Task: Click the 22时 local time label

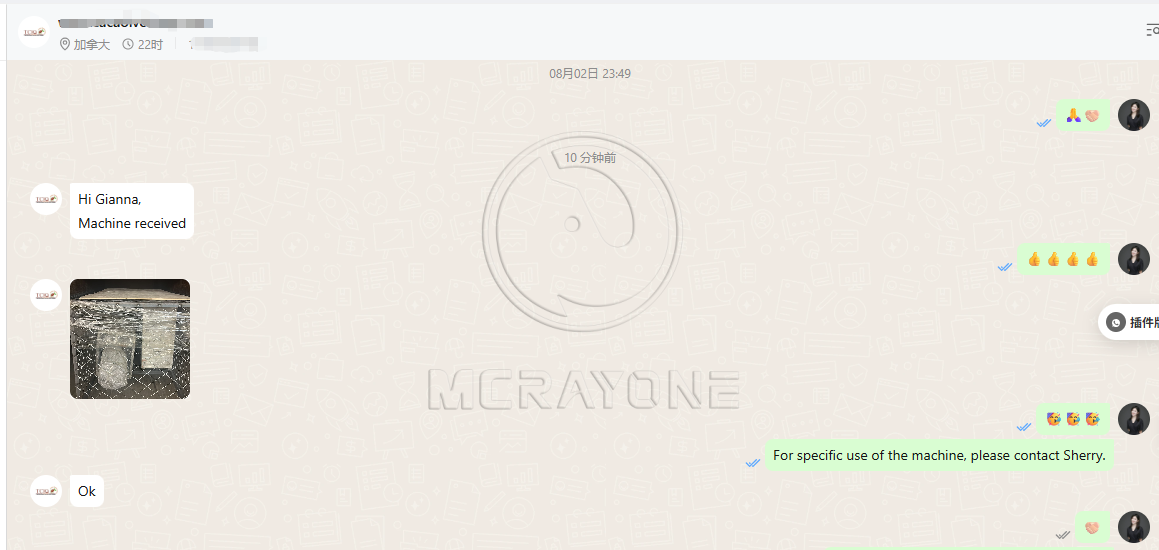Action: point(150,44)
